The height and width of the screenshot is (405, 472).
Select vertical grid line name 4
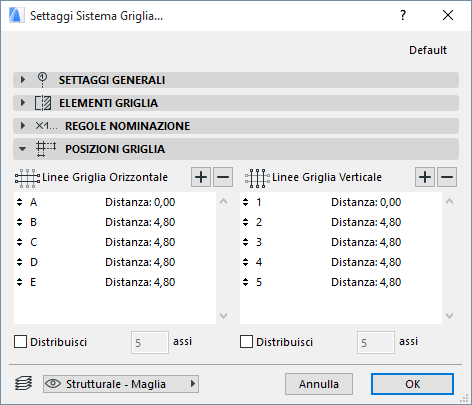click(x=259, y=262)
